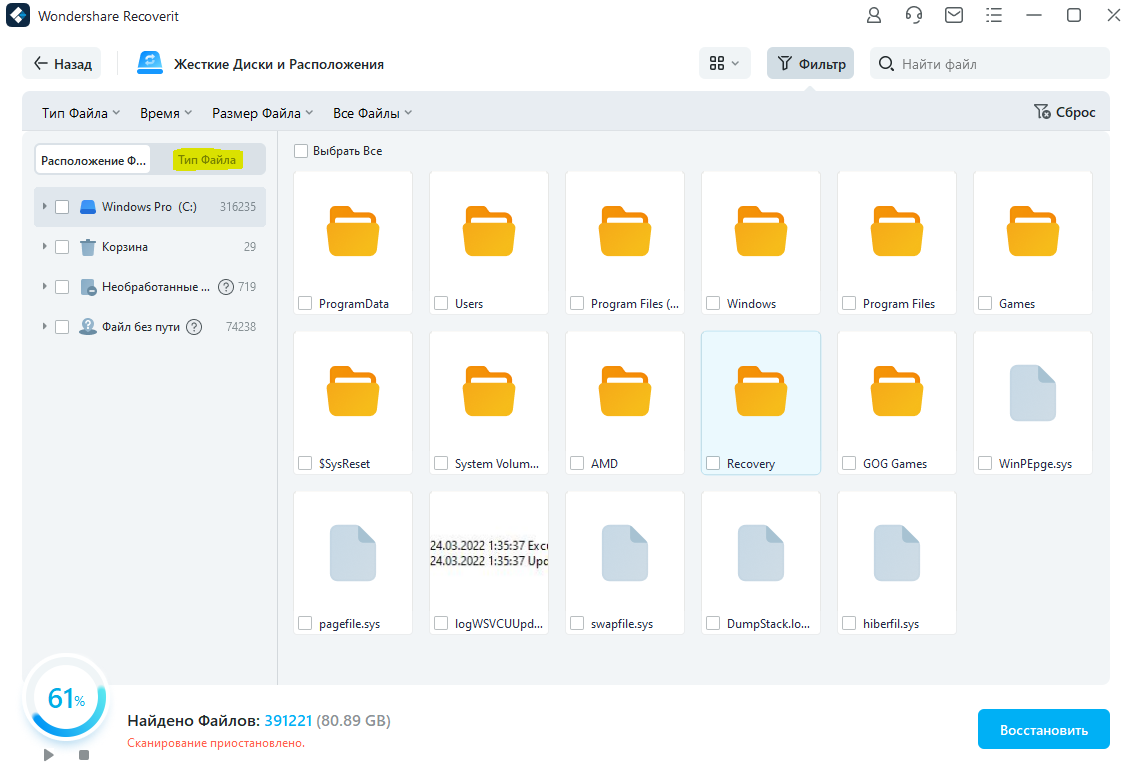Click the found files count 391221

click(288, 721)
